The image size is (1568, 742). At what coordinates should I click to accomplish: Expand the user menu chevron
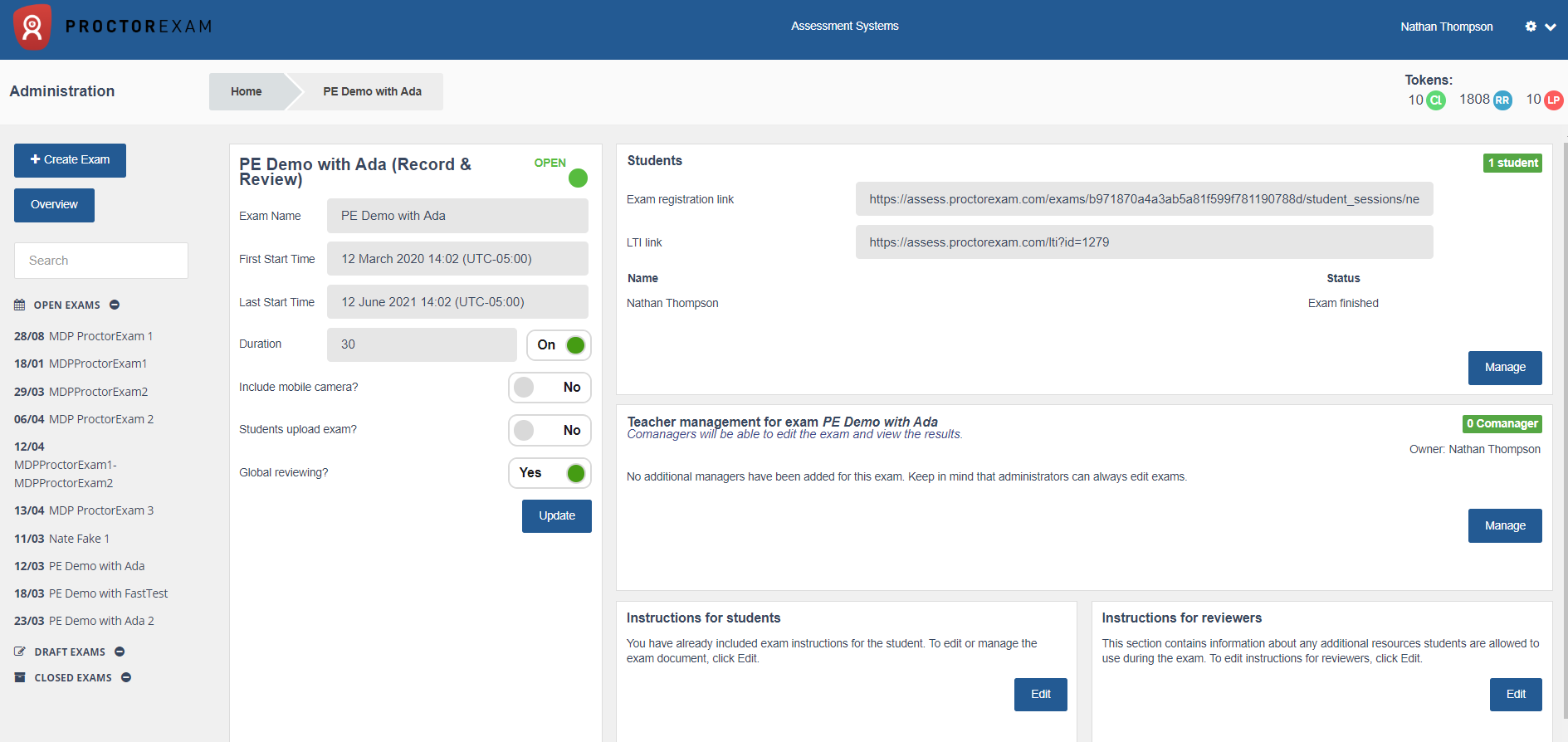1551,27
